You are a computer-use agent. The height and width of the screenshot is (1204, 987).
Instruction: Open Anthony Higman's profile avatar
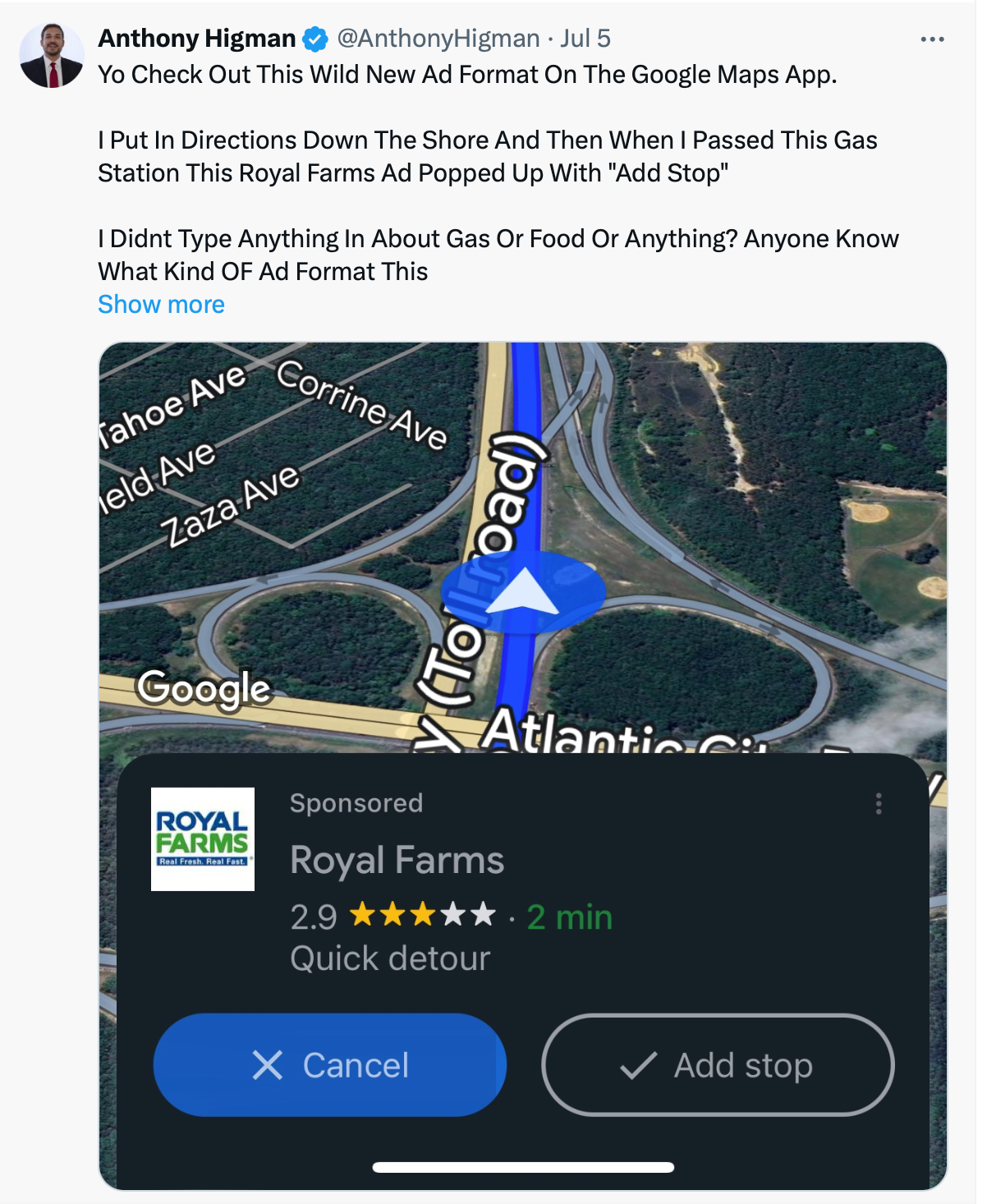click(51, 55)
